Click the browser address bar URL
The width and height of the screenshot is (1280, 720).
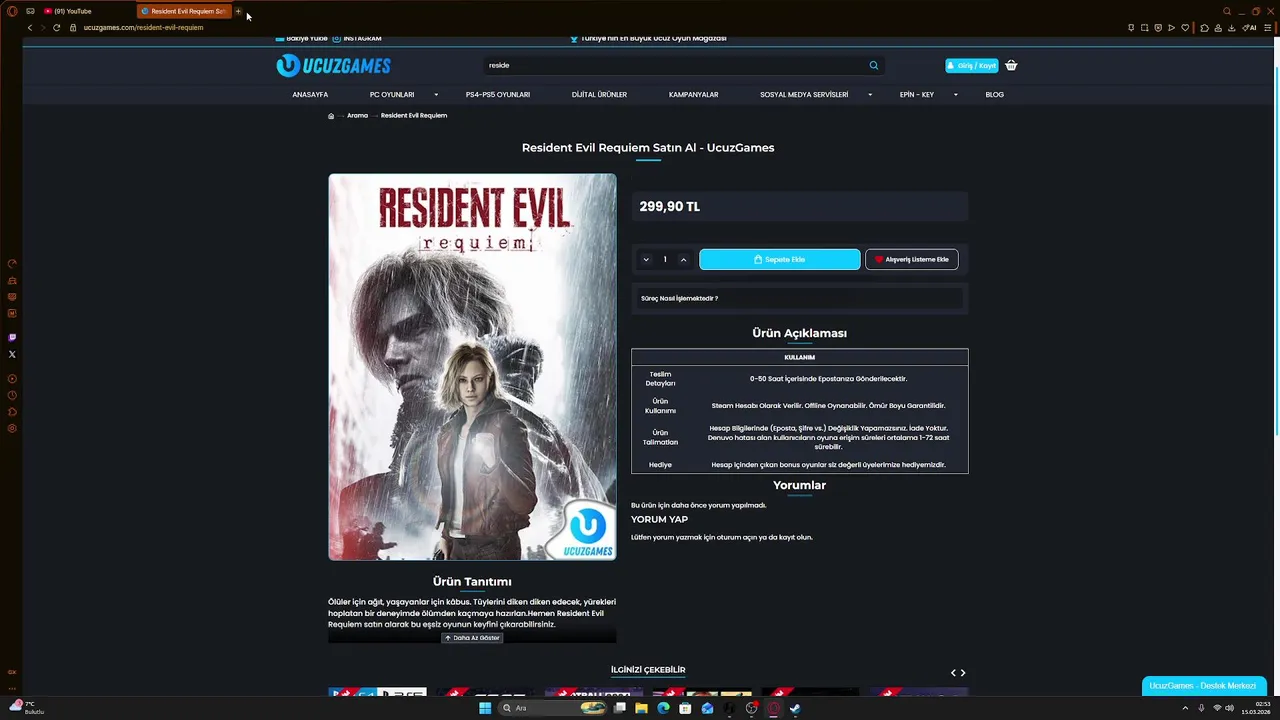(143, 28)
